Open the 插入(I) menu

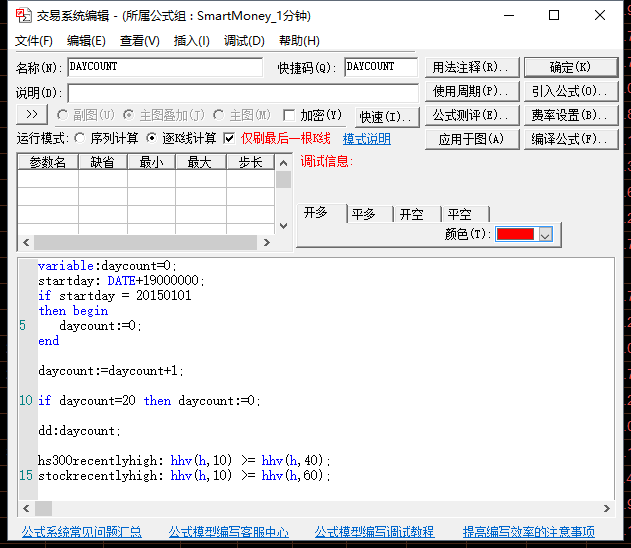tap(192, 41)
